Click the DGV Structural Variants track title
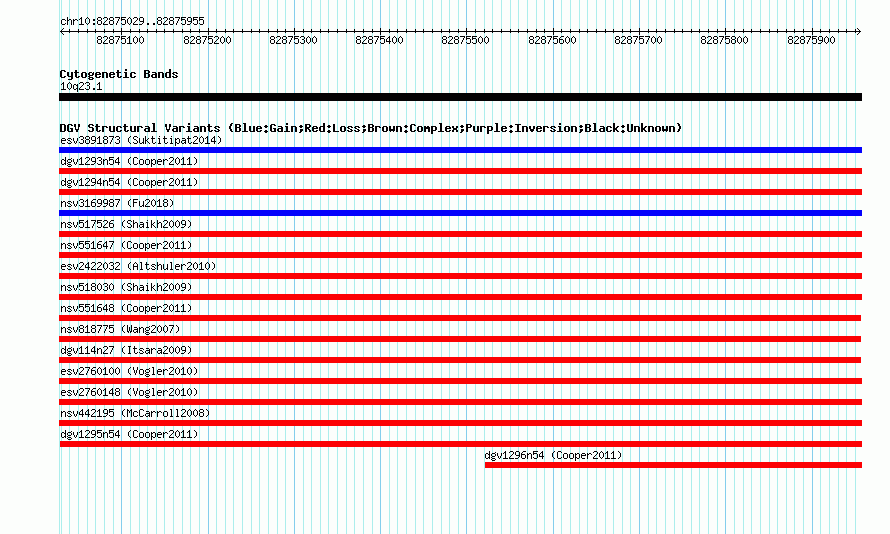 [x=370, y=128]
